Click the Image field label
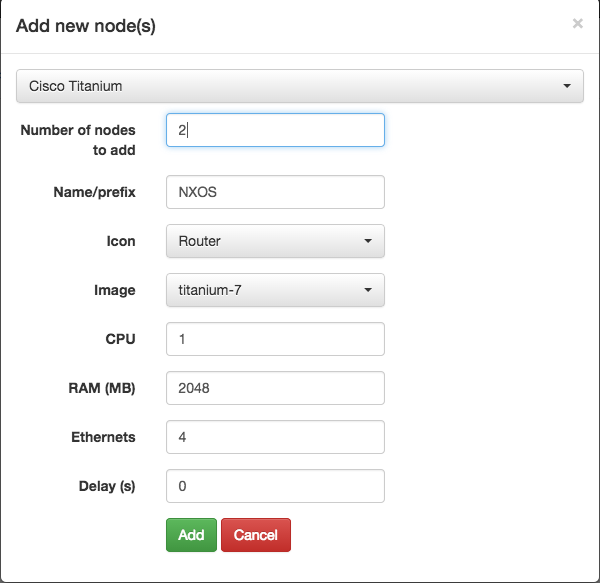The height and width of the screenshot is (583, 600). (115, 290)
